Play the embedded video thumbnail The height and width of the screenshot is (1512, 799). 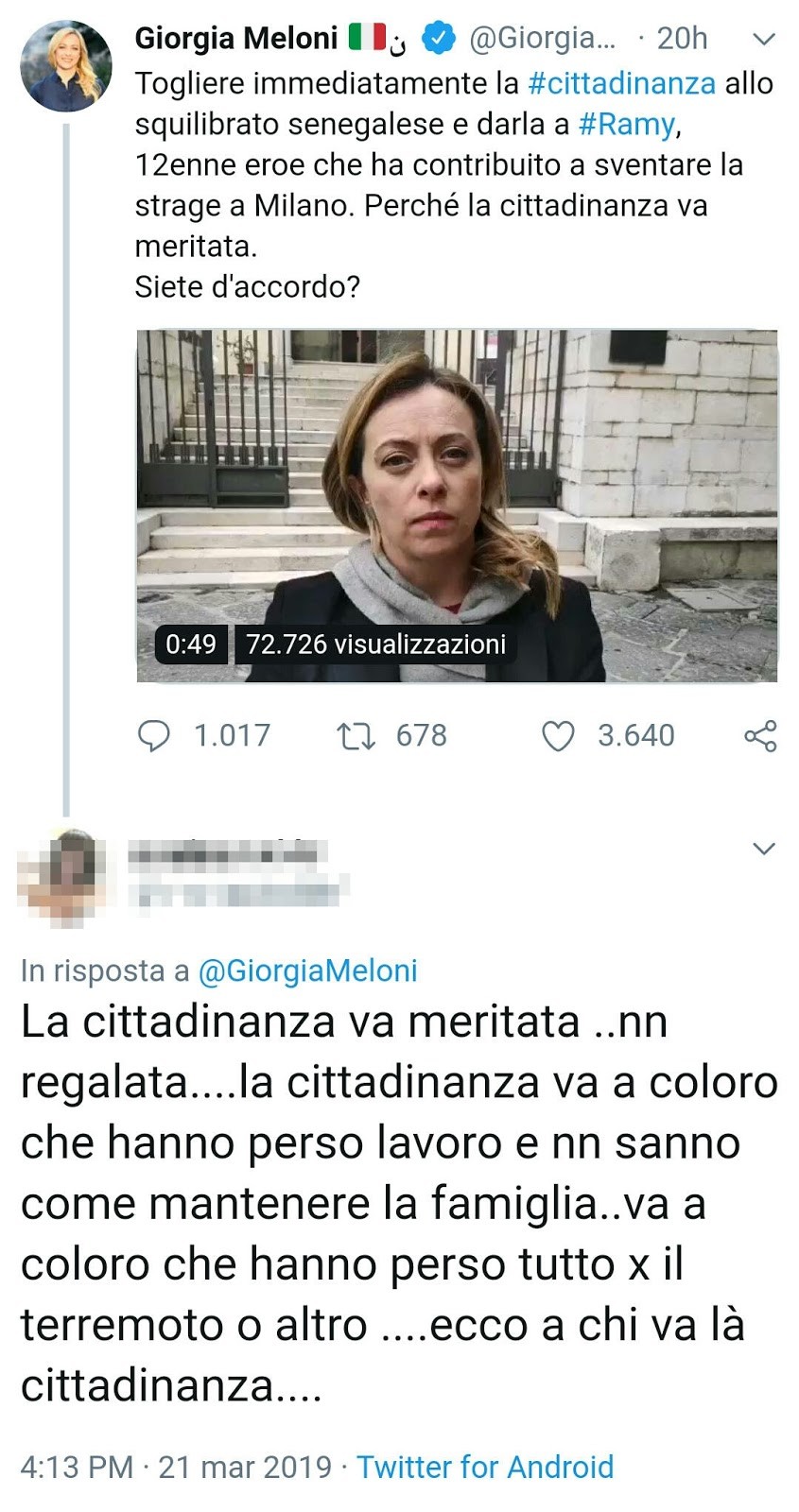[457, 506]
